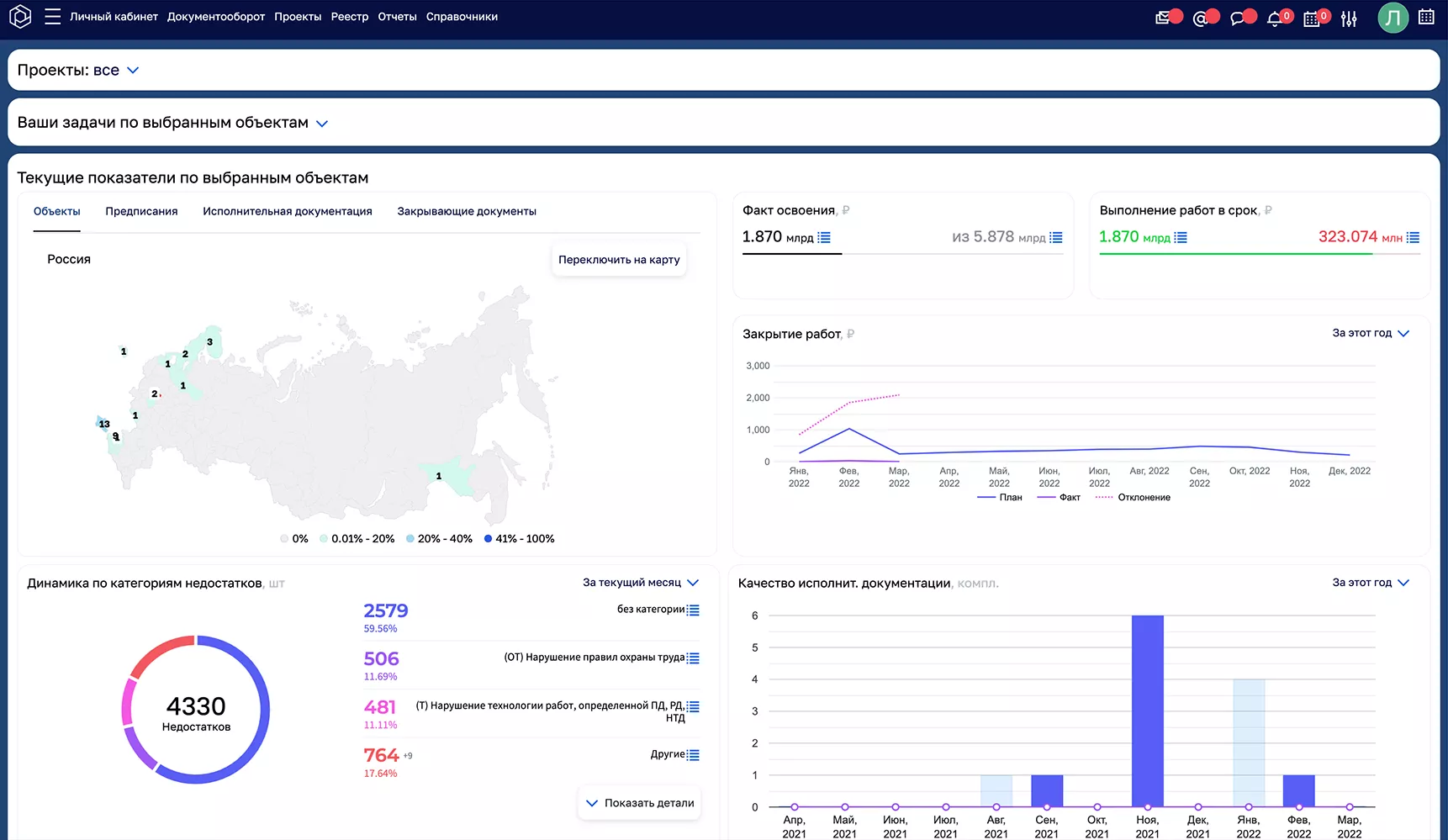Open the chat messages bubble icon
The height and width of the screenshot is (840, 1448).
1237,18
